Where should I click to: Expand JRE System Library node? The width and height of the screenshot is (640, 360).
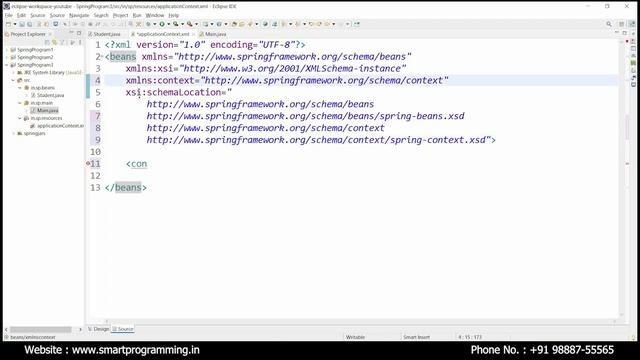tap(13, 73)
